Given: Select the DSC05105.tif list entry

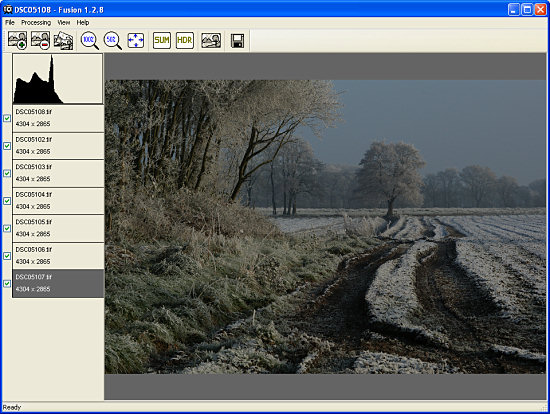Looking at the screenshot, I should tap(58, 228).
